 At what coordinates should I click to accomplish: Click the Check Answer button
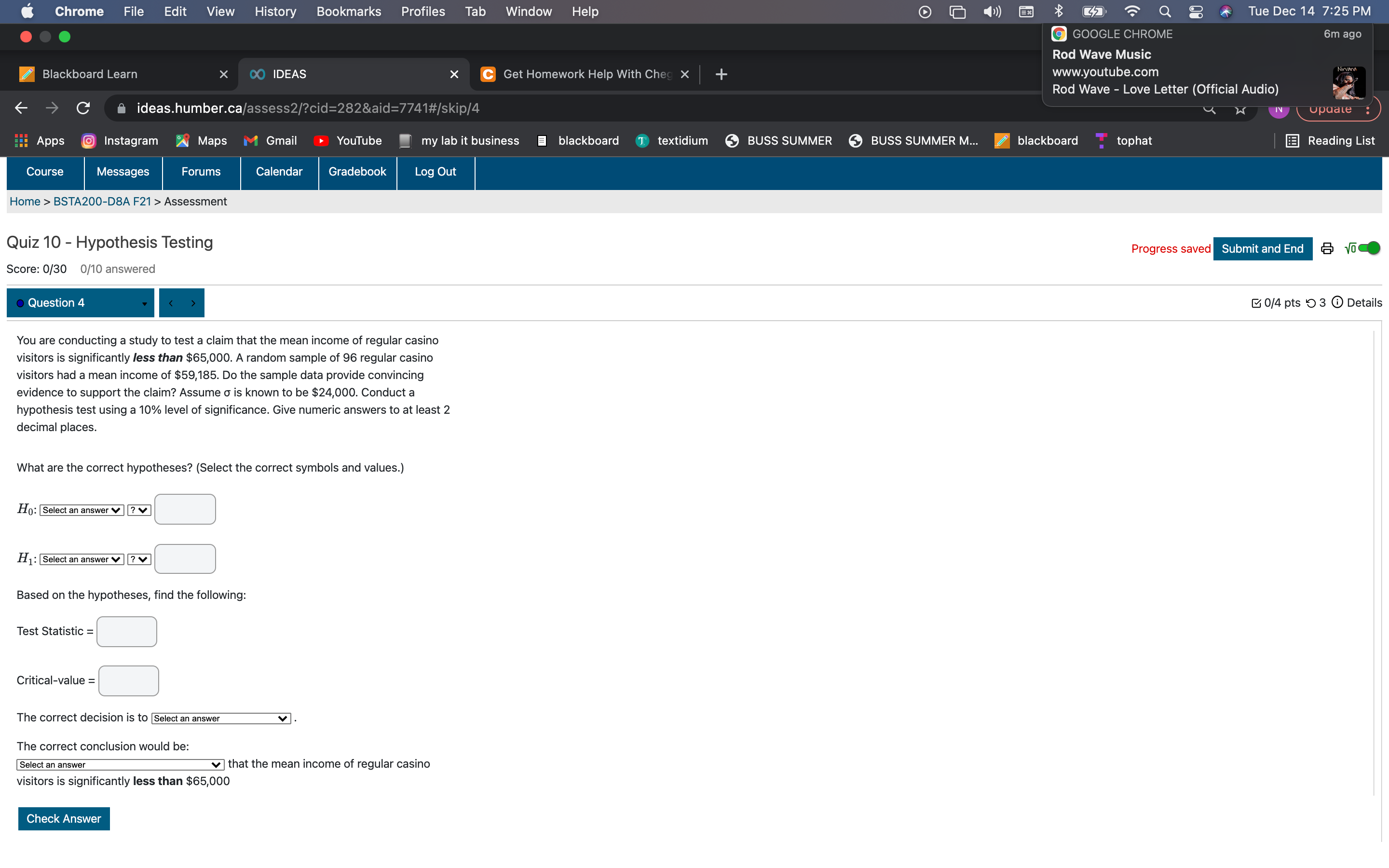click(x=64, y=819)
